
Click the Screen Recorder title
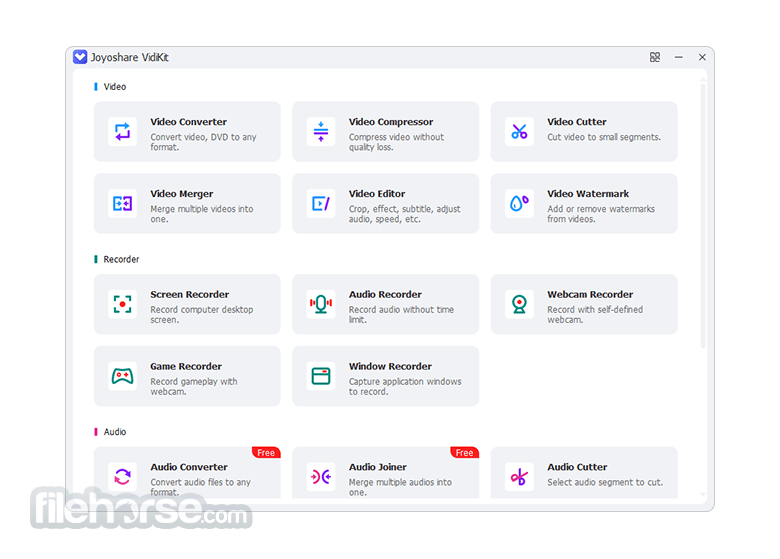pyautogui.click(x=190, y=294)
